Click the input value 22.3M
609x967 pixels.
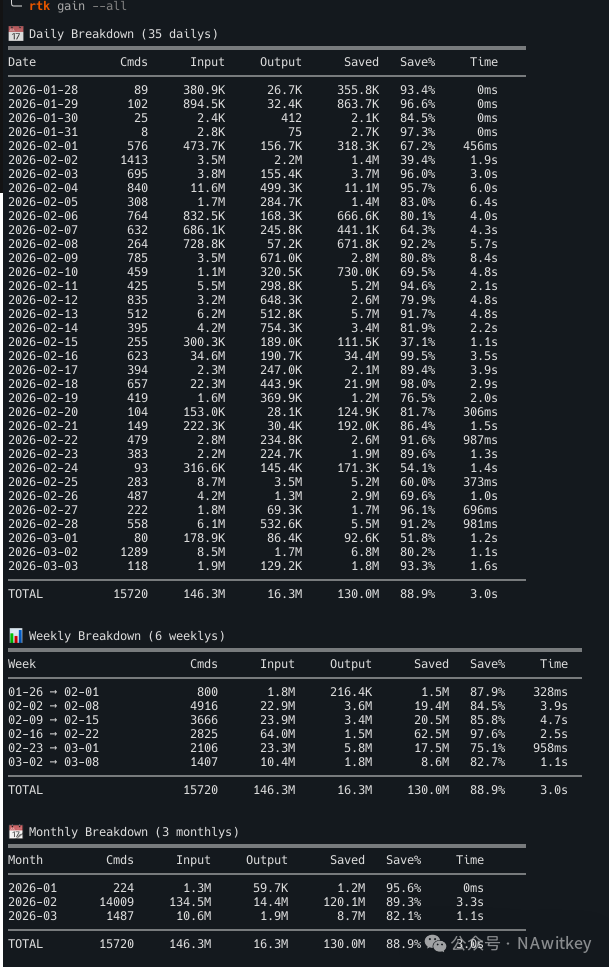[x=208, y=384]
